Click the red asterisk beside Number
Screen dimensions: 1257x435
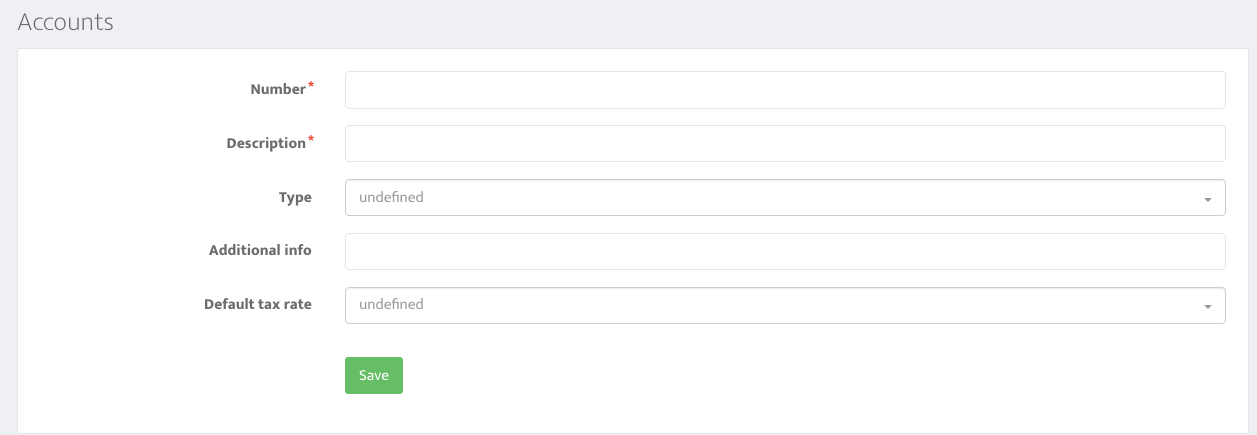coord(310,86)
